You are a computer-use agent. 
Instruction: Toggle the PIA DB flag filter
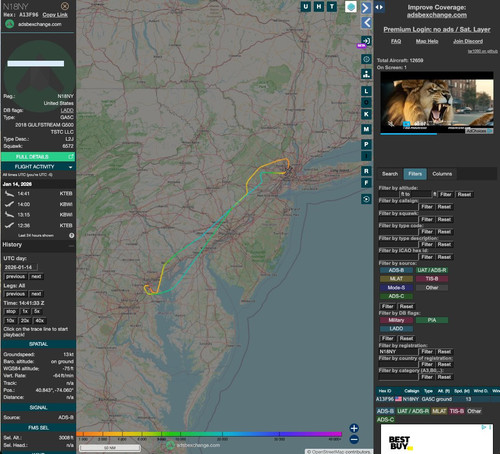[x=432, y=320]
